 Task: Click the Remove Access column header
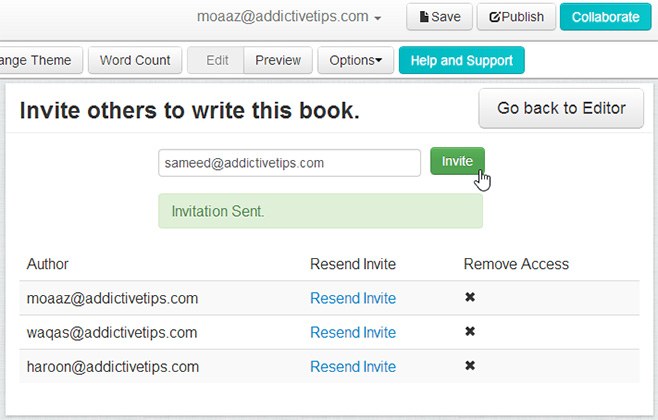point(516,264)
